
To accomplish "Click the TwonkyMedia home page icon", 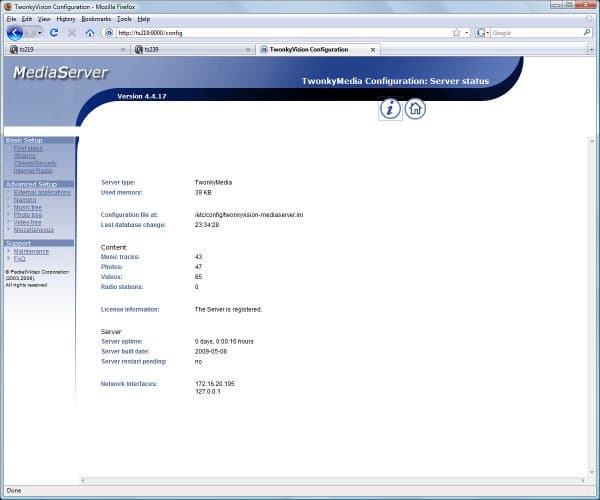I will point(415,109).
